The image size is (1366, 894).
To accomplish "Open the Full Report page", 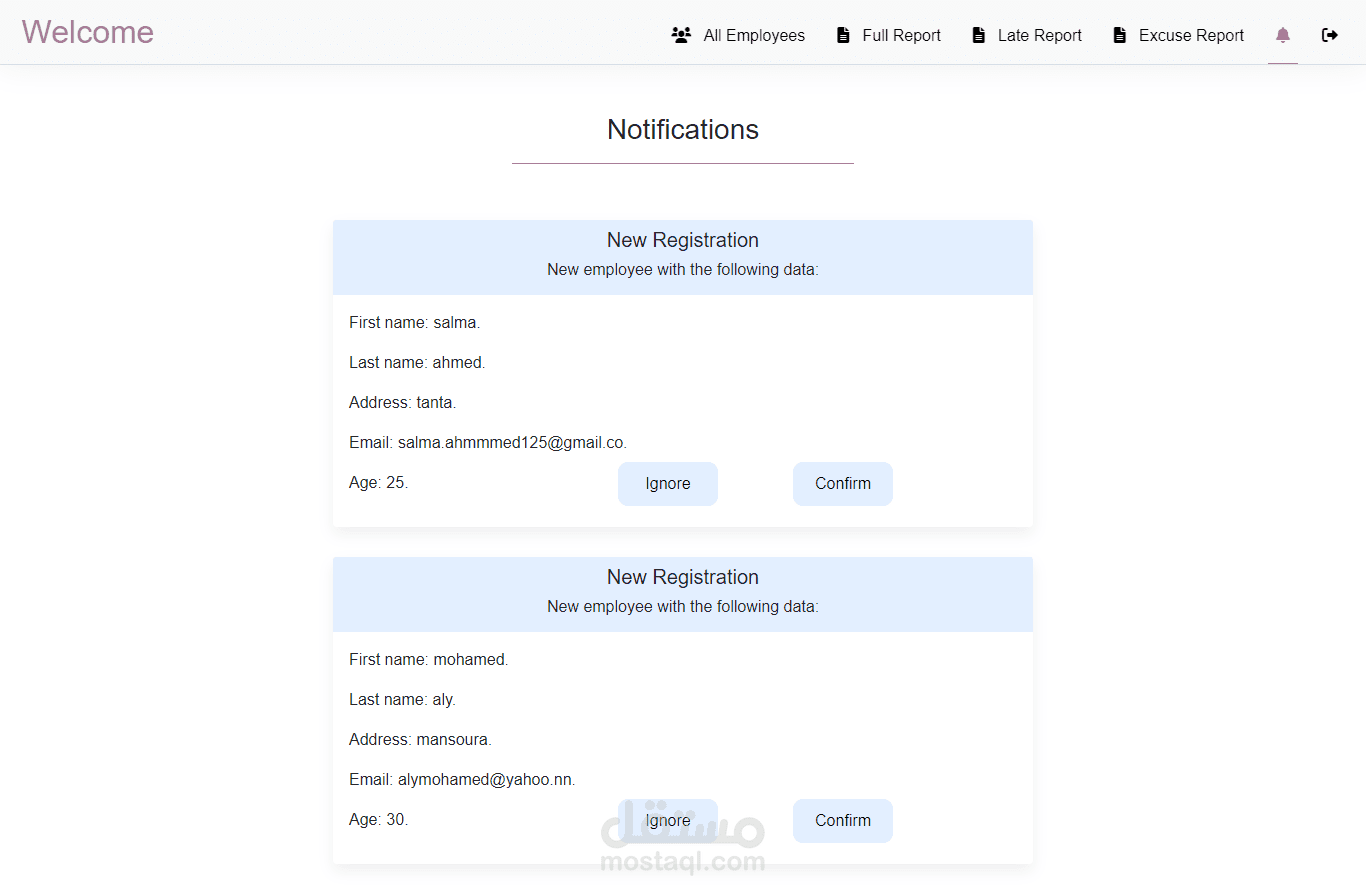I will [x=901, y=35].
